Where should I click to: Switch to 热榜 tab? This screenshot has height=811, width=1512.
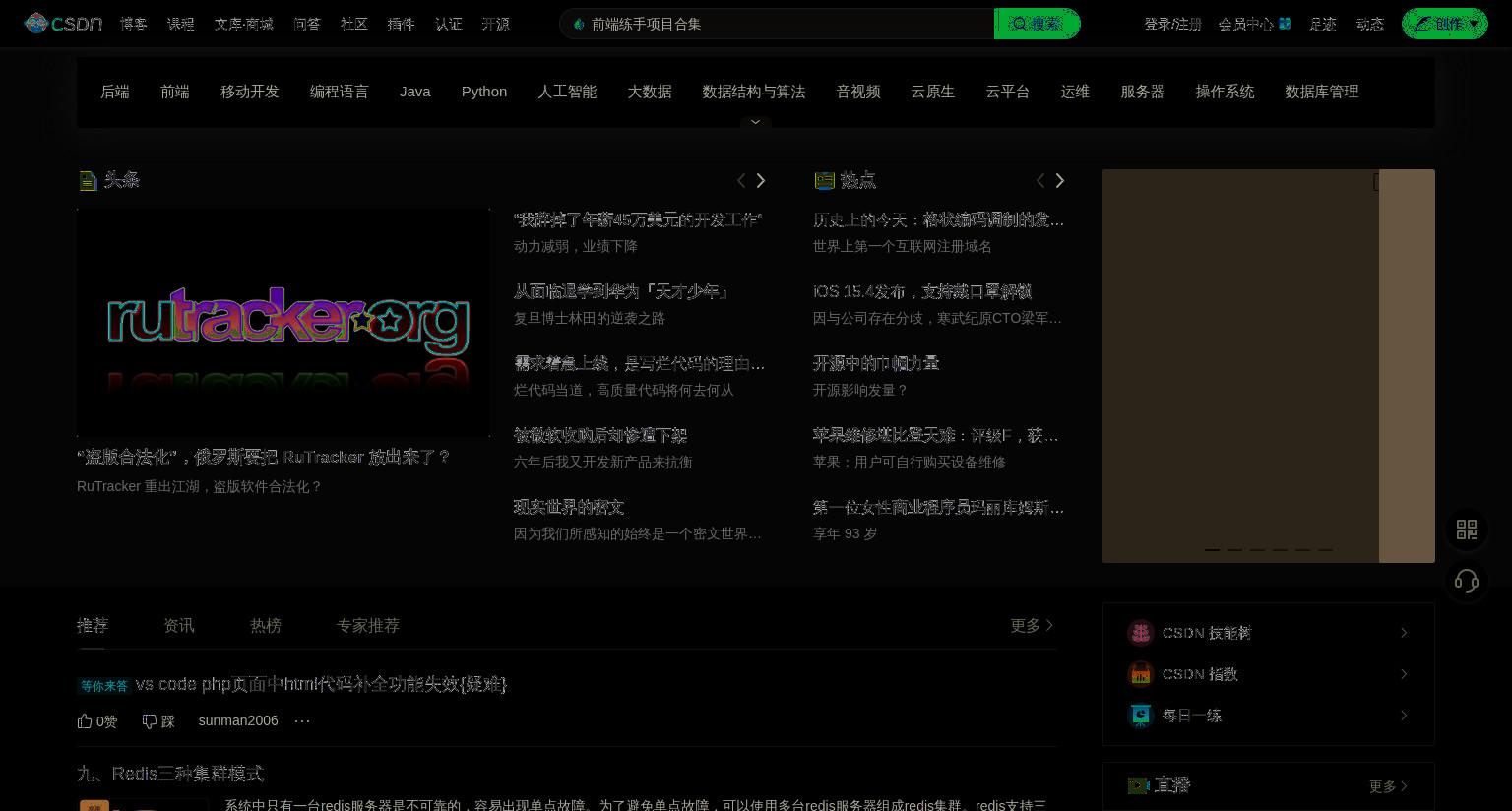pyautogui.click(x=266, y=625)
